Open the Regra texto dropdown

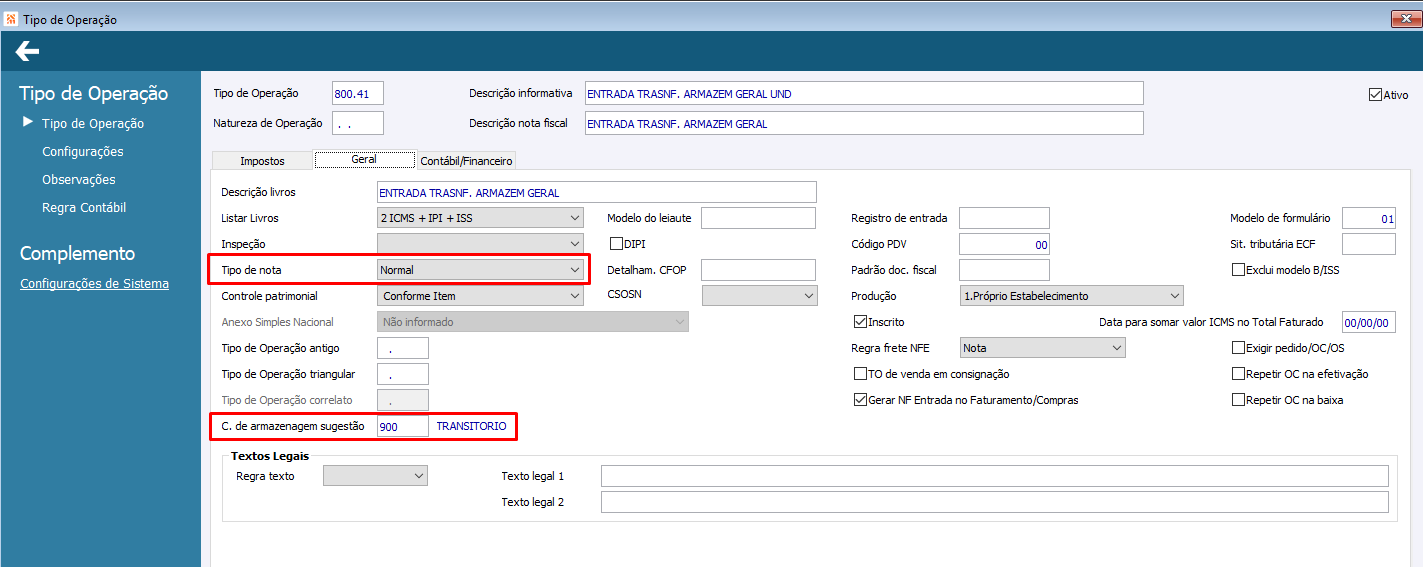pyautogui.click(x=375, y=476)
